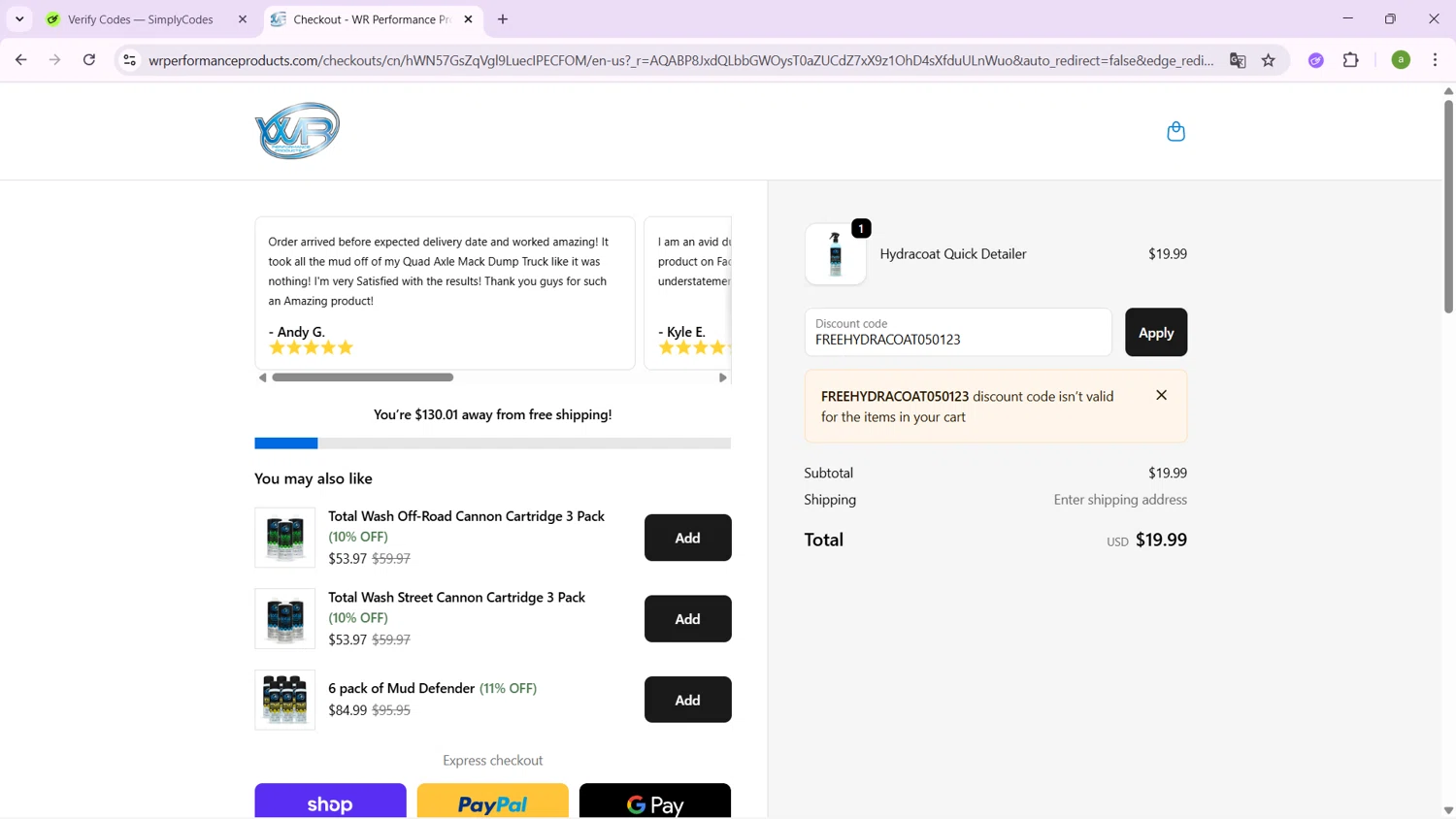Click Street Cannon Cartridge product thumbnail
The image size is (1456, 819).
284,618
